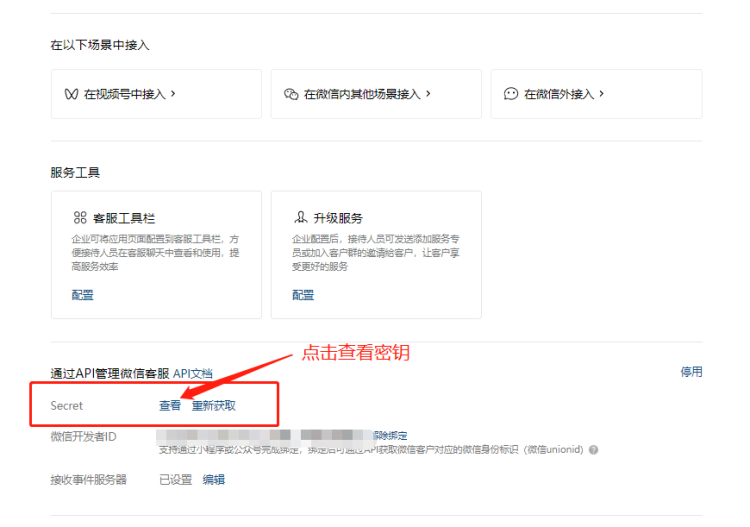This screenshot has height=527, width=750.
Task: Click 查看 to view the Secret
Action: pyautogui.click(x=170, y=405)
